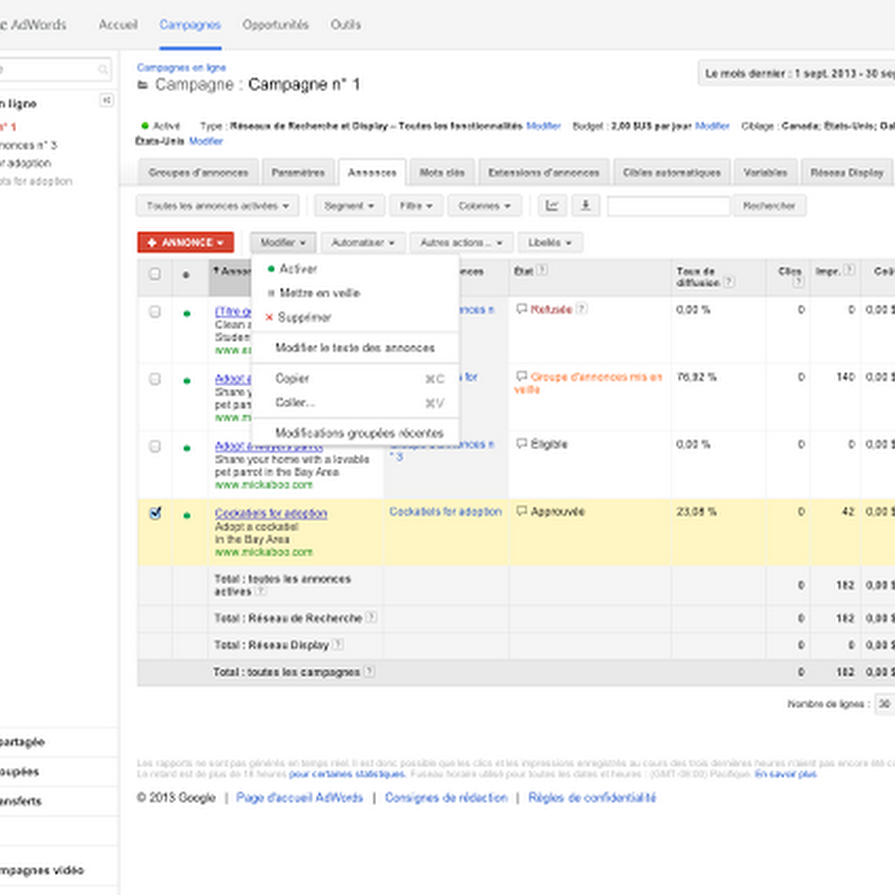Click speech bubble icon beside Refusée status
This screenshot has height=895, width=895.
click(521, 310)
